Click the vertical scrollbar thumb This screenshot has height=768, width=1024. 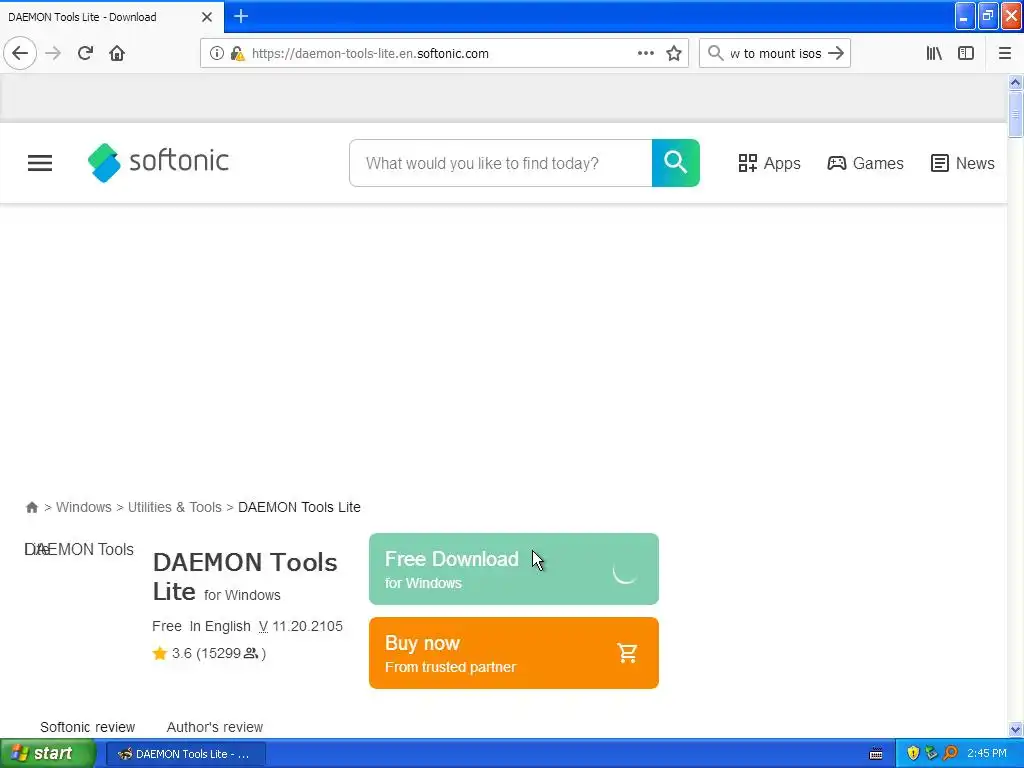coord(1016,115)
